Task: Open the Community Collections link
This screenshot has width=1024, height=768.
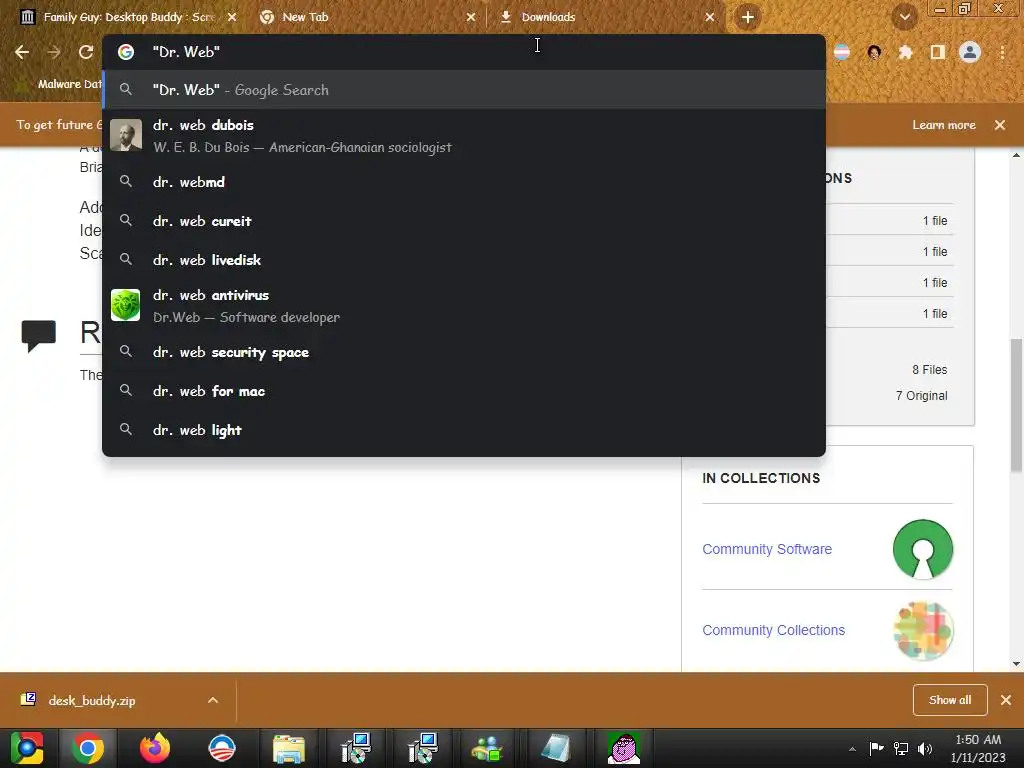Action: 773,630
